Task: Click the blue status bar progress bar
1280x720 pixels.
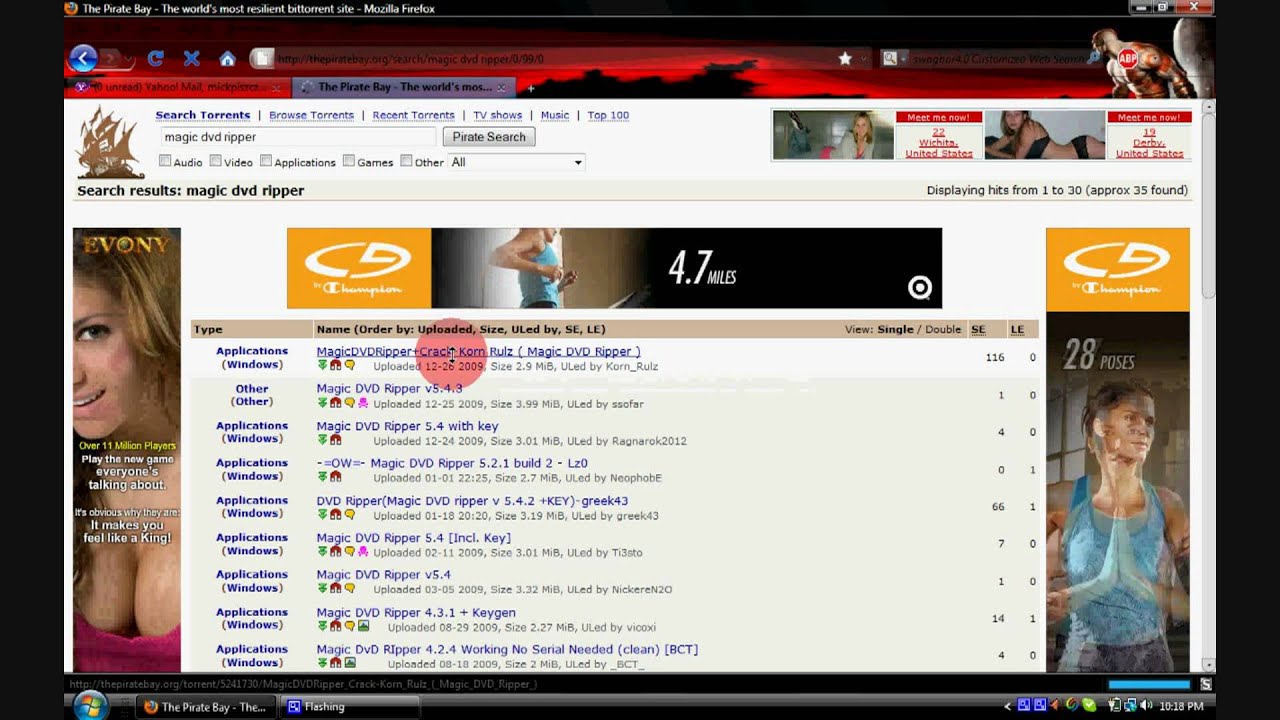Action: coord(1149,684)
